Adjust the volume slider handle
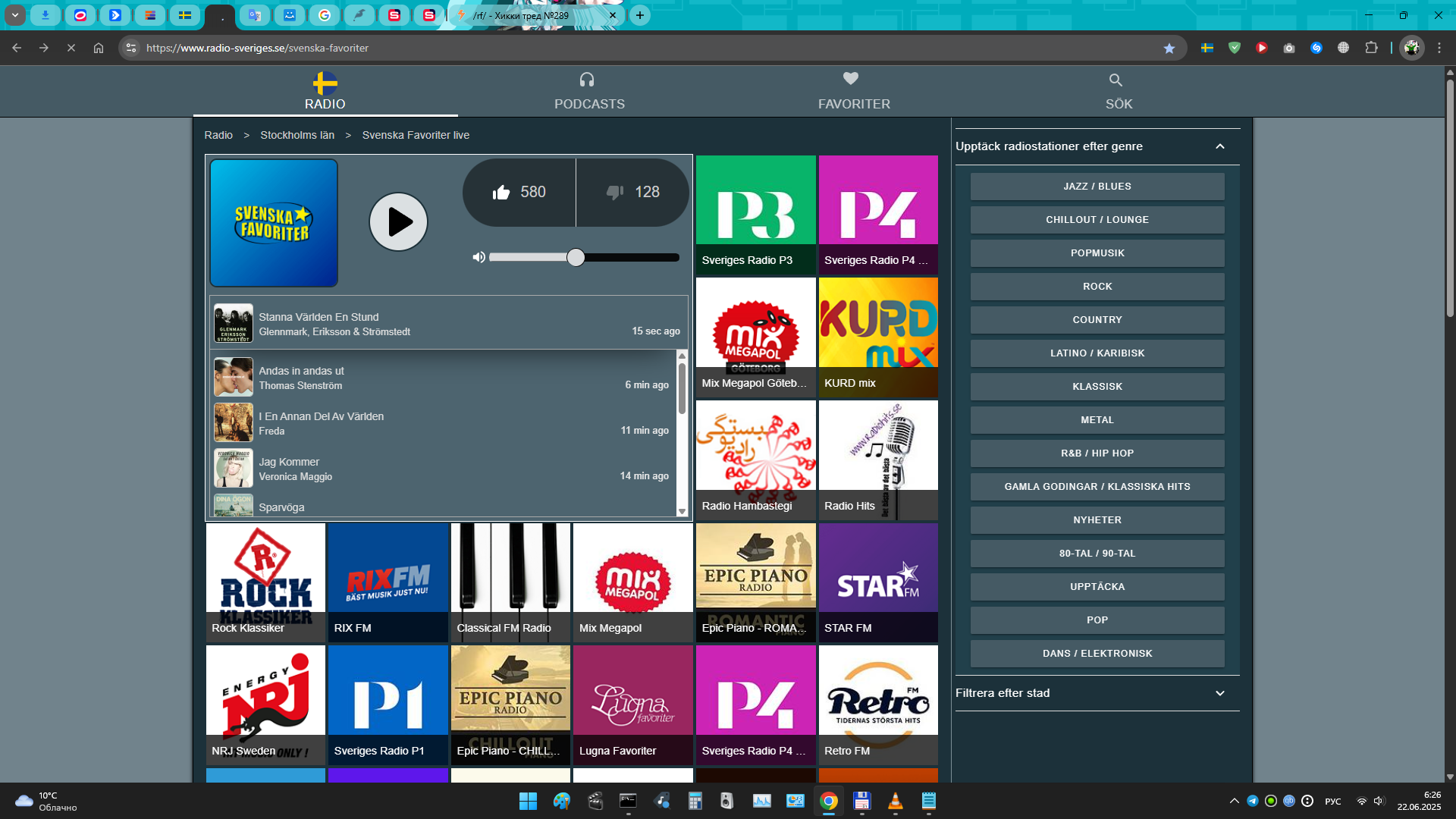 [576, 258]
